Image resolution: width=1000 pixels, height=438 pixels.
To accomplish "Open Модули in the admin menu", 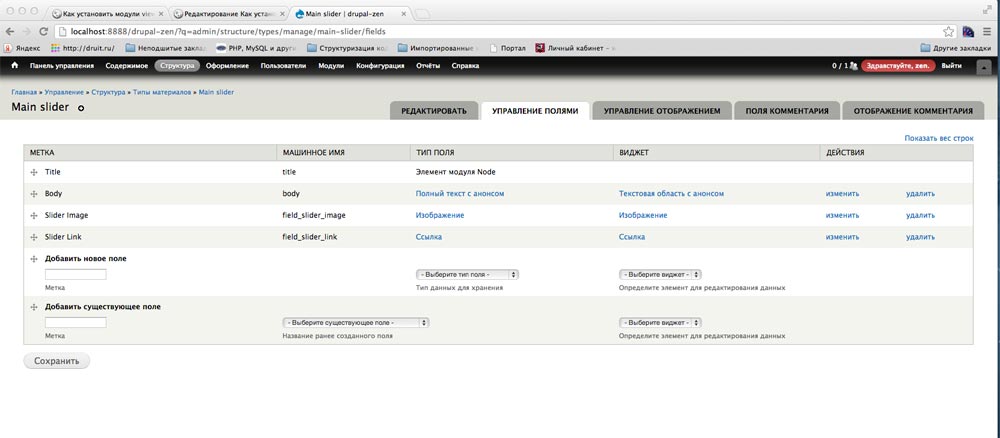I will 330,66.
